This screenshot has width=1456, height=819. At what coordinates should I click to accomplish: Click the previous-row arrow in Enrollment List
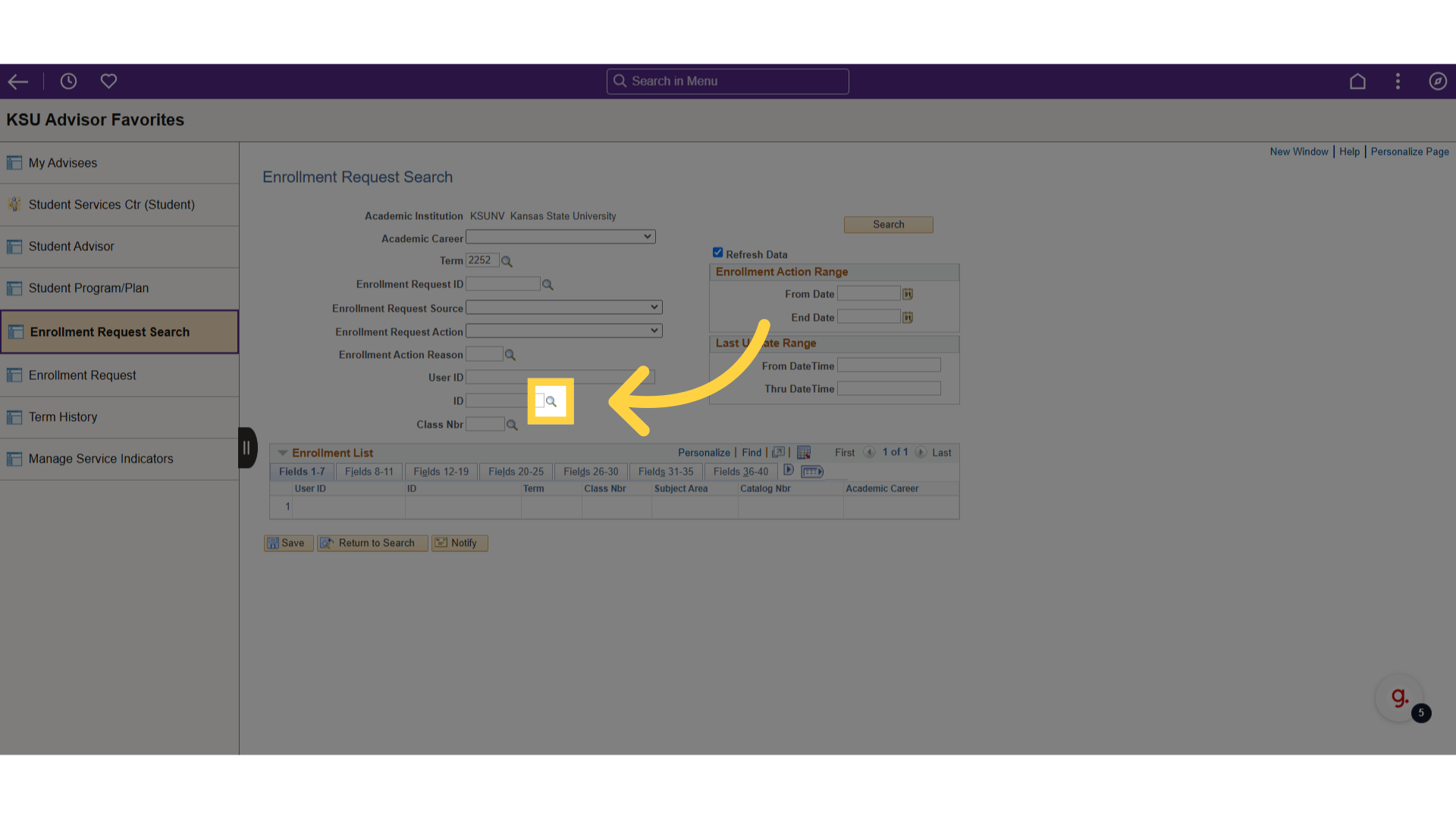click(x=869, y=453)
